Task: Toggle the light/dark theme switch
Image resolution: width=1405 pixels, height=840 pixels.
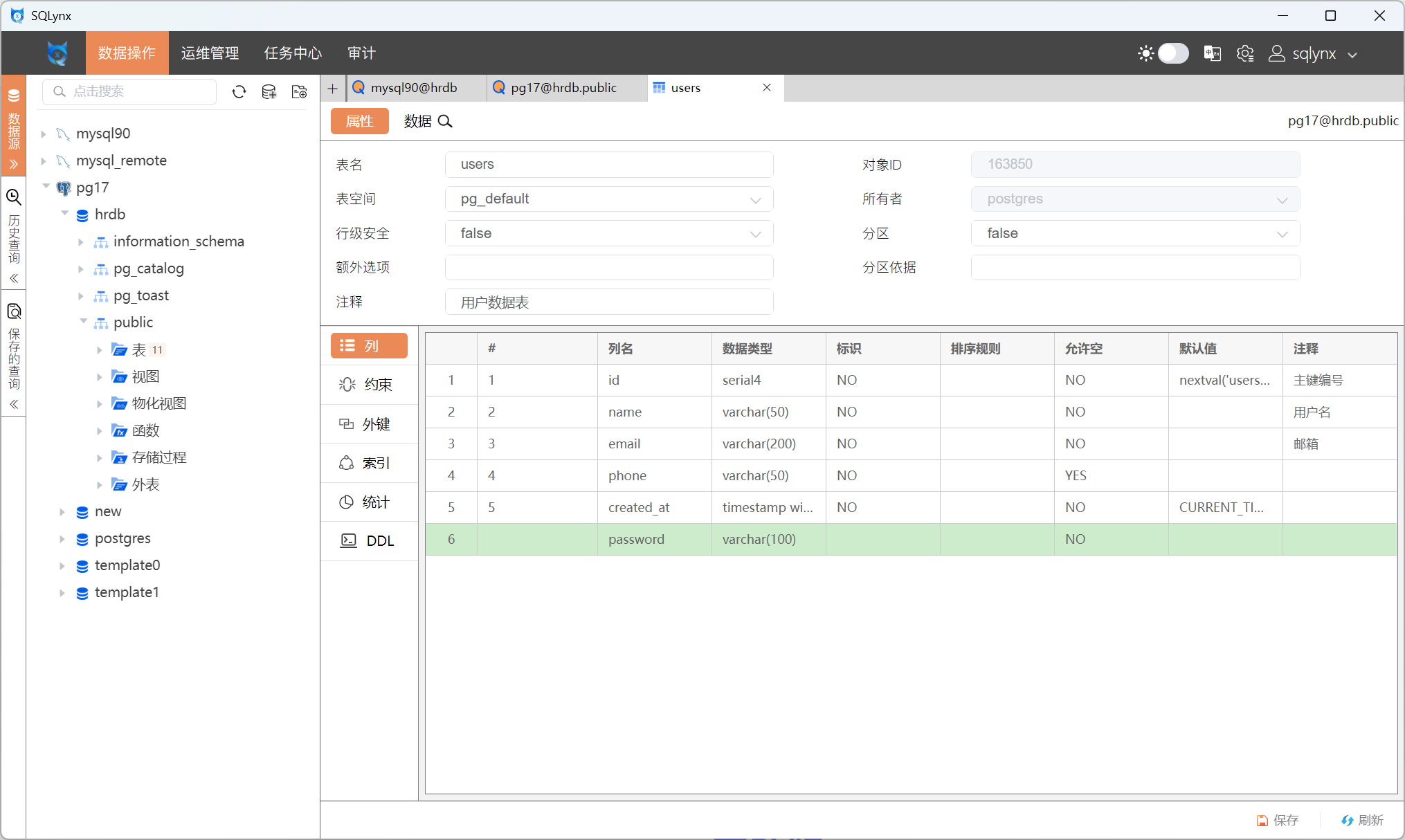Action: pyautogui.click(x=1172, y=53)
